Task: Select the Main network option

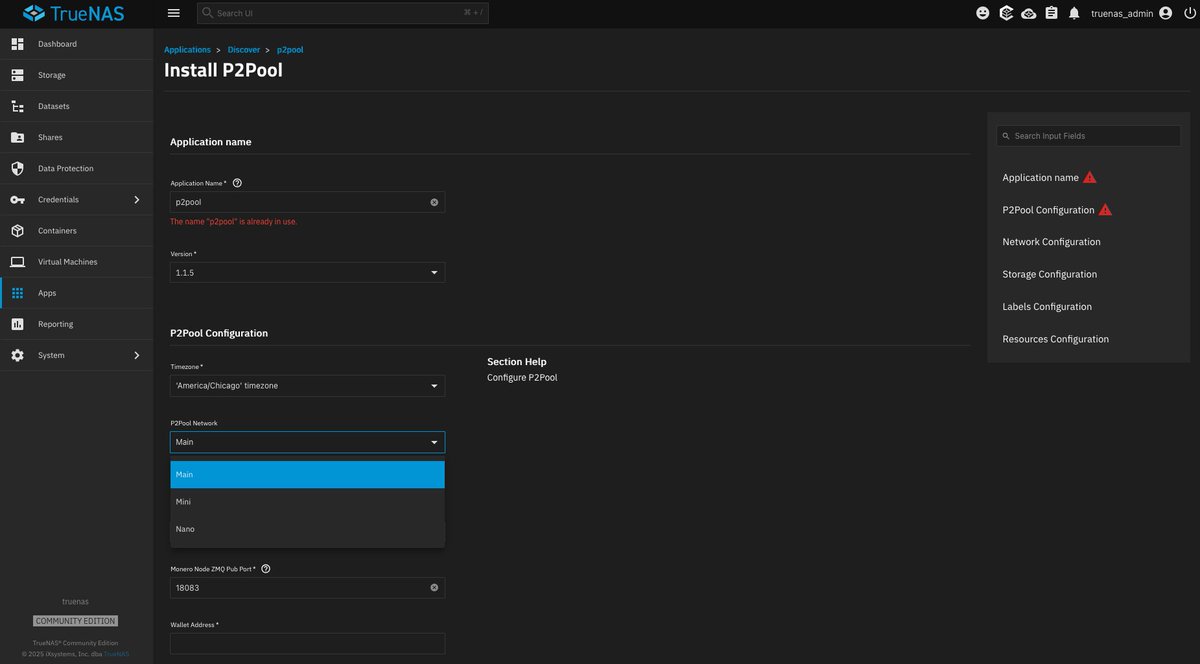Action: (307, 475)
